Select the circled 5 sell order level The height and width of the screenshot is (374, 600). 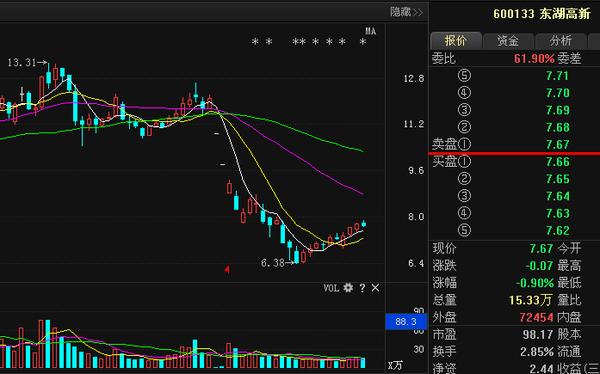pyautogui.click(x=464, y=76)
